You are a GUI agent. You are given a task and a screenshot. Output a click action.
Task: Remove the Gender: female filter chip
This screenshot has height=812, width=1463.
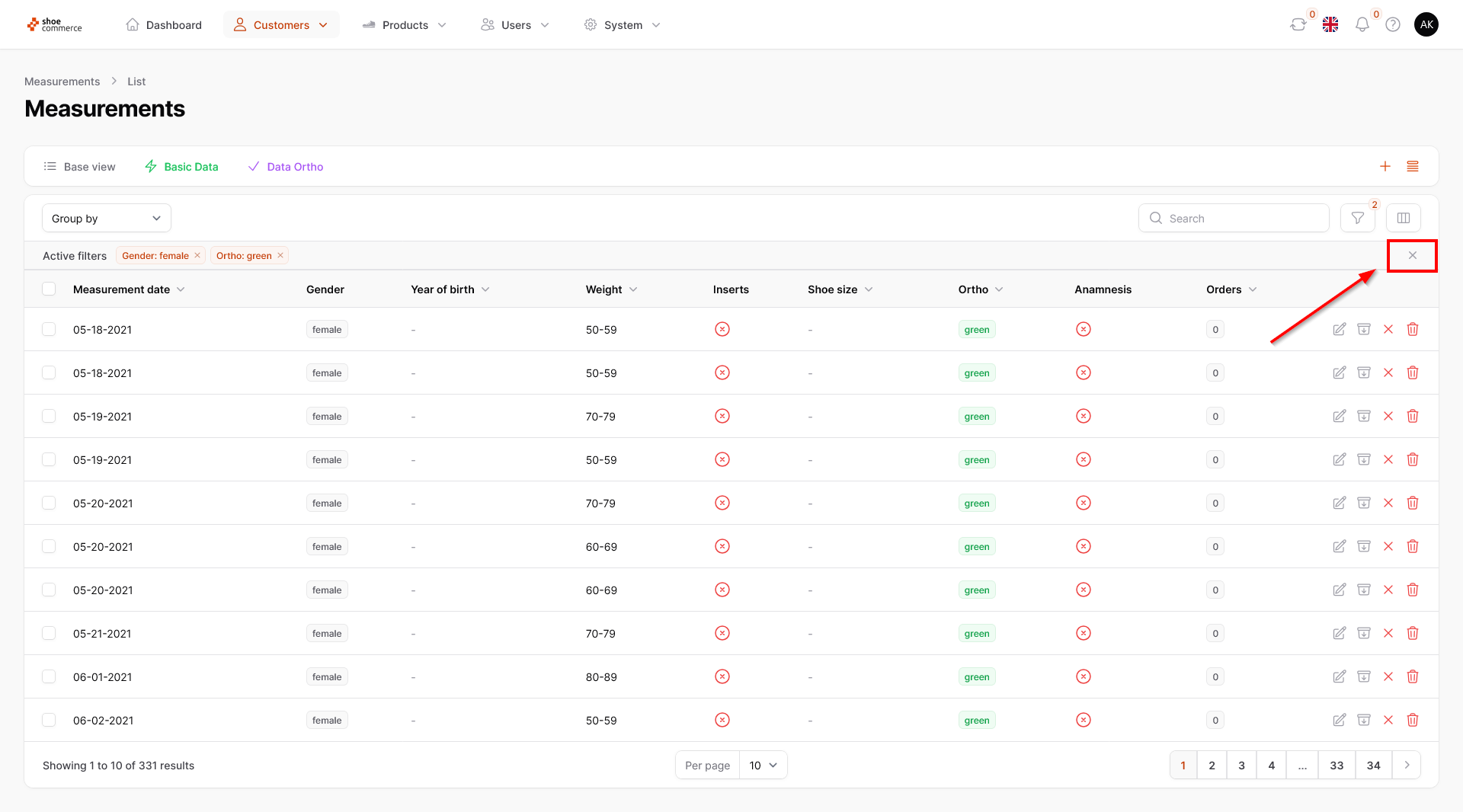coord(197,256)
